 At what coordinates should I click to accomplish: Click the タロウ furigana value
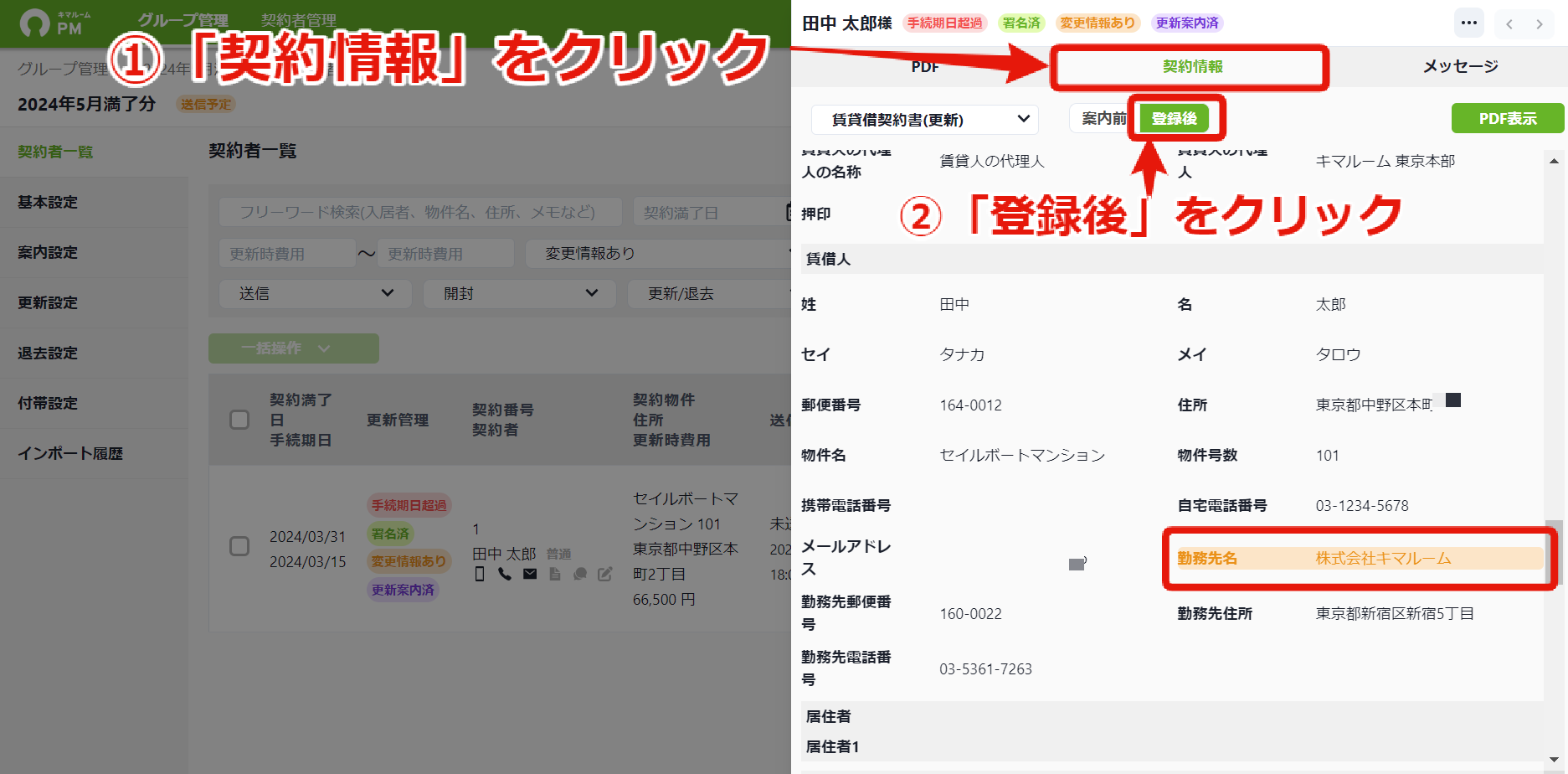click(1338, 354)
